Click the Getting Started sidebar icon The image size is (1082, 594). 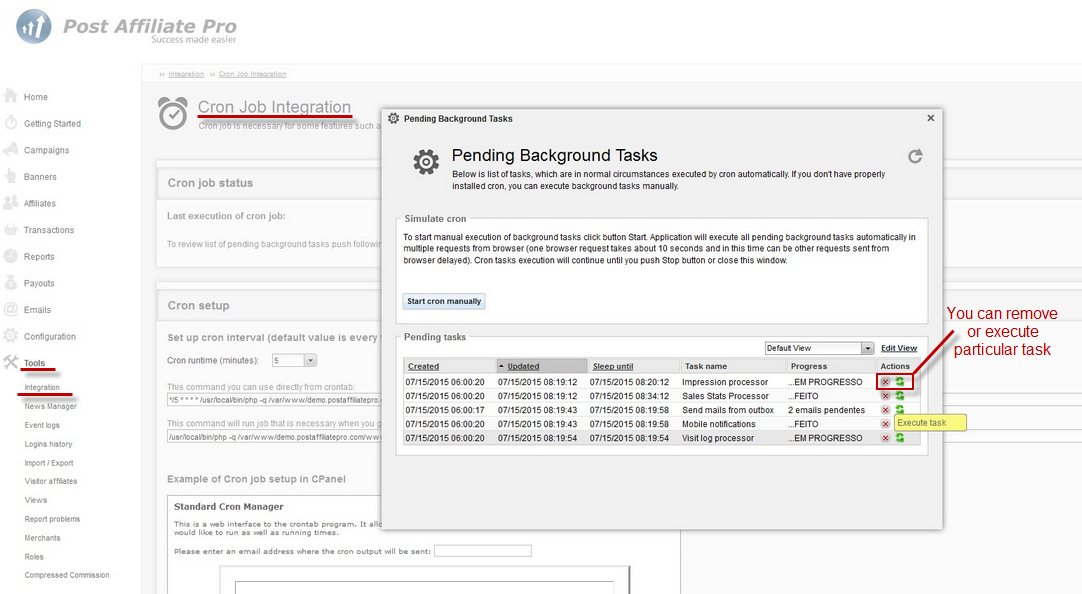click(x=10, y=123)
